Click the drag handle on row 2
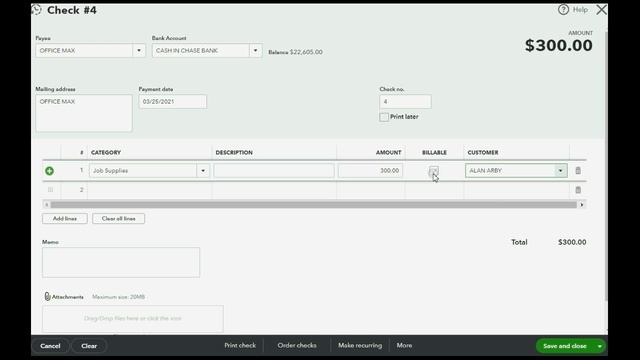Viewport: 640px width, 360px height. click(x=50, y=190)
